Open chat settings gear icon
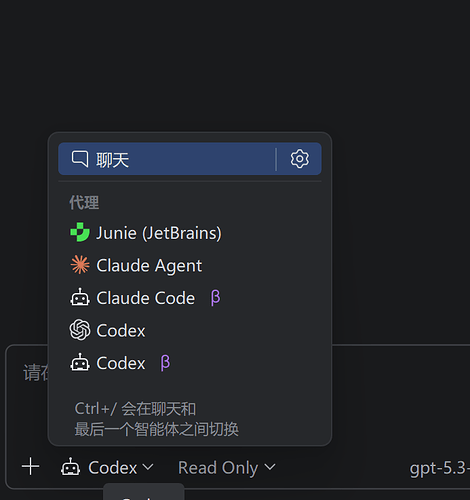This screenshot has height=500, width=470. point(299,159)
